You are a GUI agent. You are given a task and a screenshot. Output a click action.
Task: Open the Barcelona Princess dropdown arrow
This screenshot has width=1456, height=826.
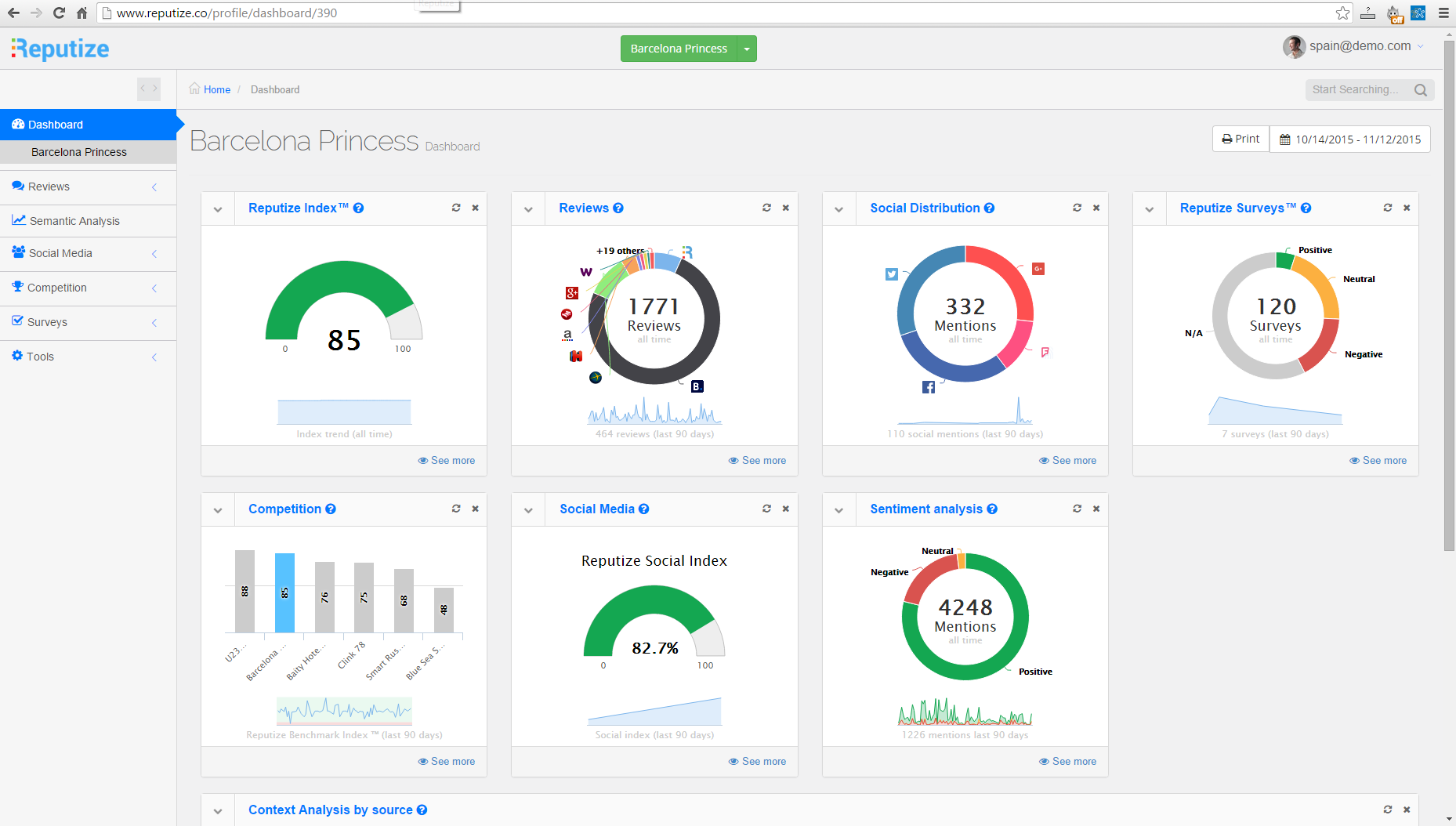(747, 49)
